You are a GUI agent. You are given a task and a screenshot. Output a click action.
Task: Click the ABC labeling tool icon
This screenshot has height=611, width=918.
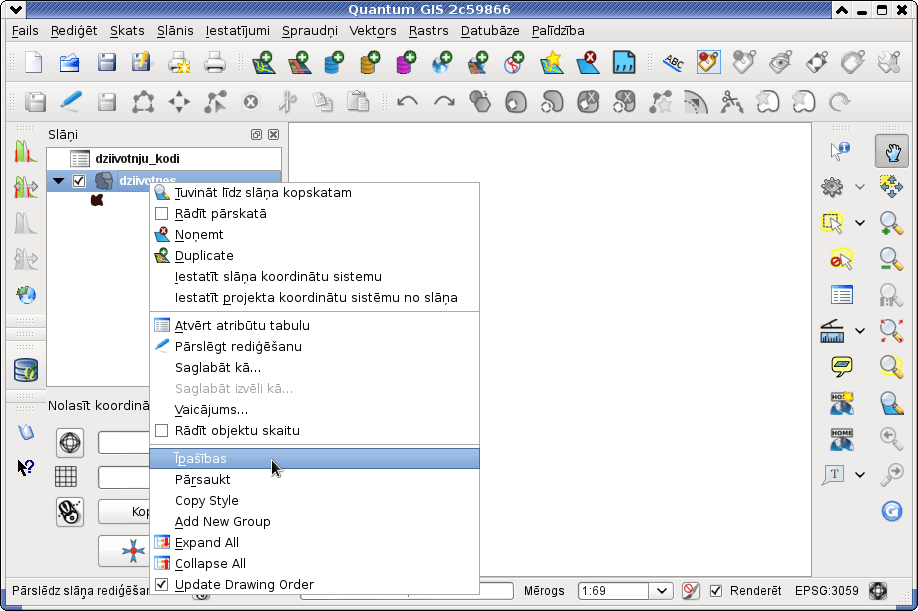(x=673, y=62)
